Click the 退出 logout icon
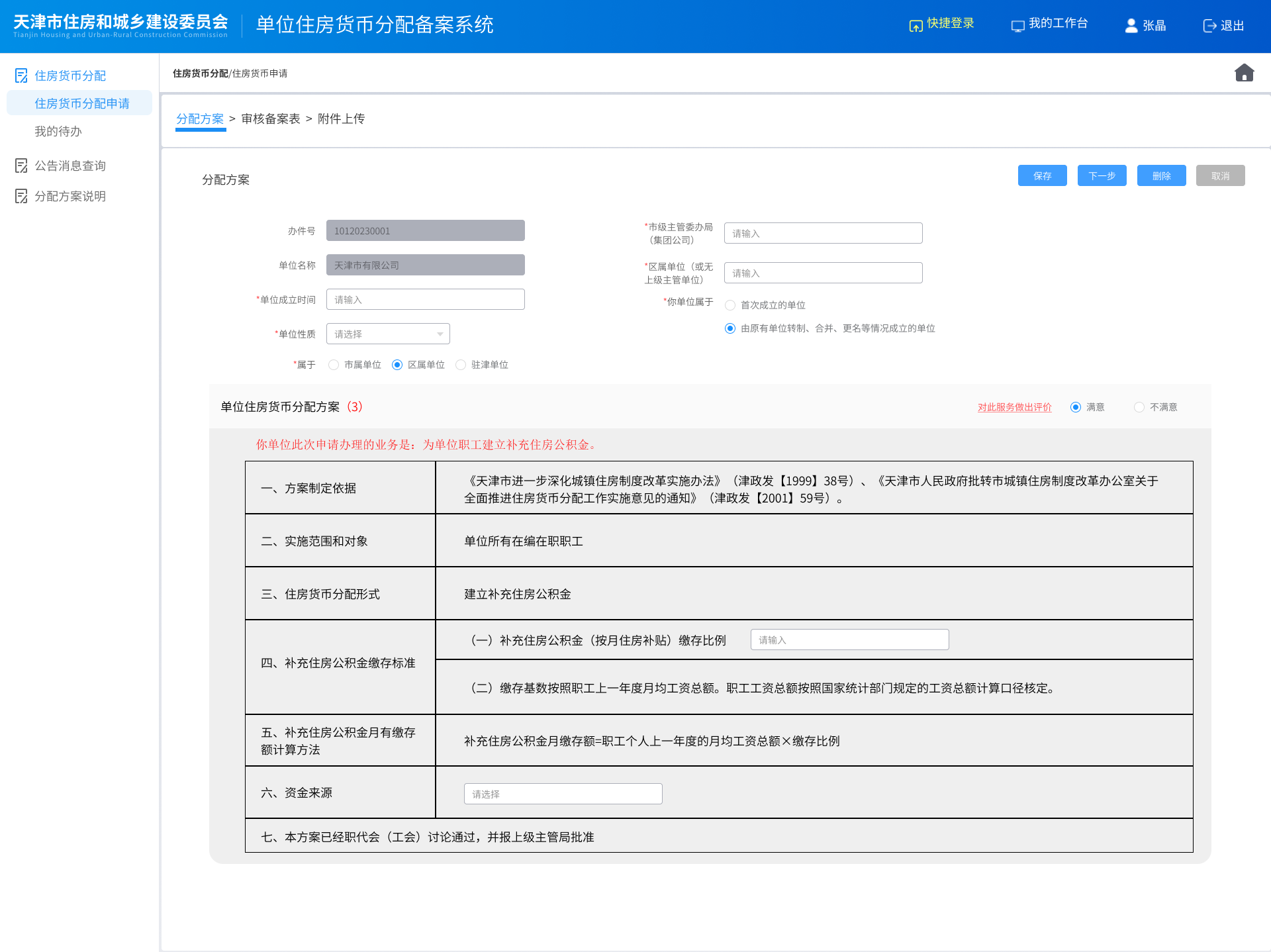Viewport: 1271px width, 952px height. (x=1209, y=26)
